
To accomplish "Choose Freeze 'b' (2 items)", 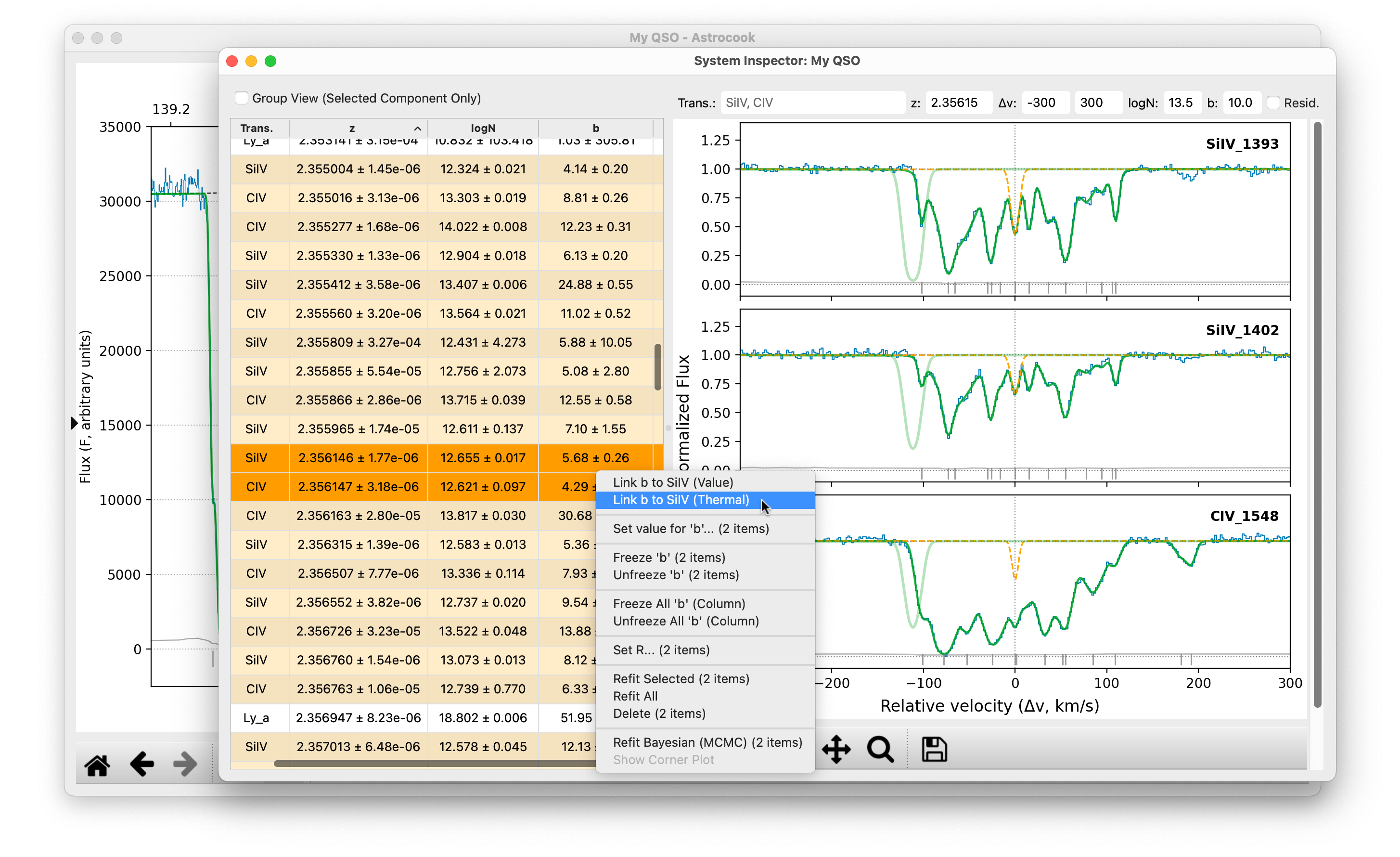I will pos(705,558).
